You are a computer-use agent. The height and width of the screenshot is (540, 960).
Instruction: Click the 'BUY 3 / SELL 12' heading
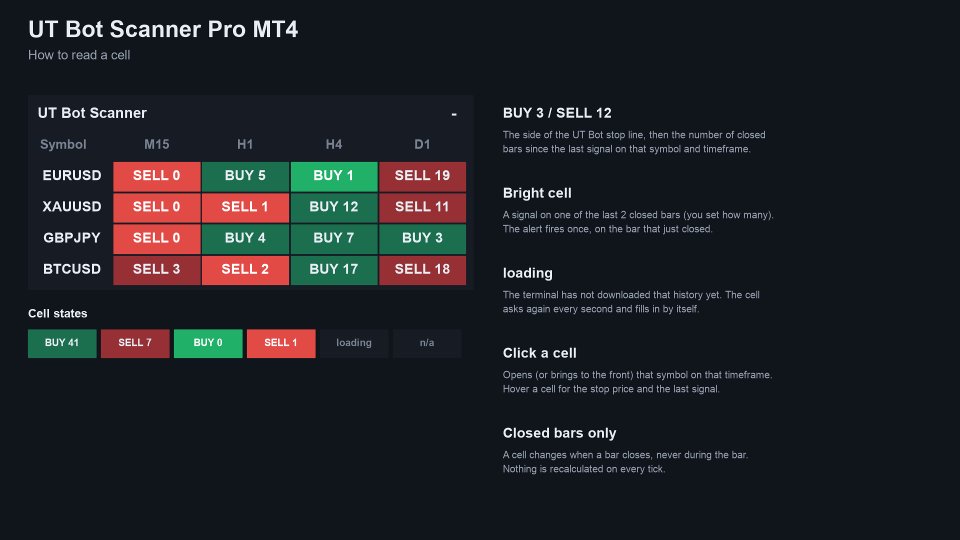pos(557,113)
